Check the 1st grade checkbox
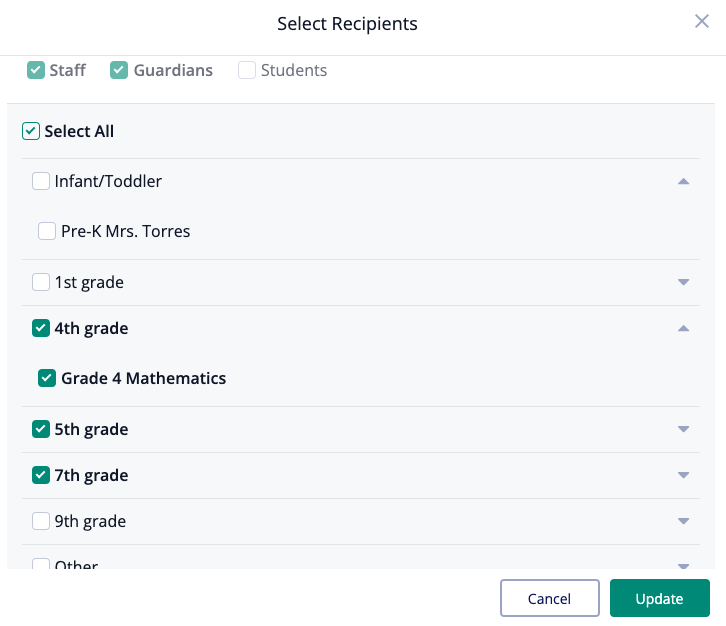This screenshot has height=626, width=726. [x=41, y=282]
